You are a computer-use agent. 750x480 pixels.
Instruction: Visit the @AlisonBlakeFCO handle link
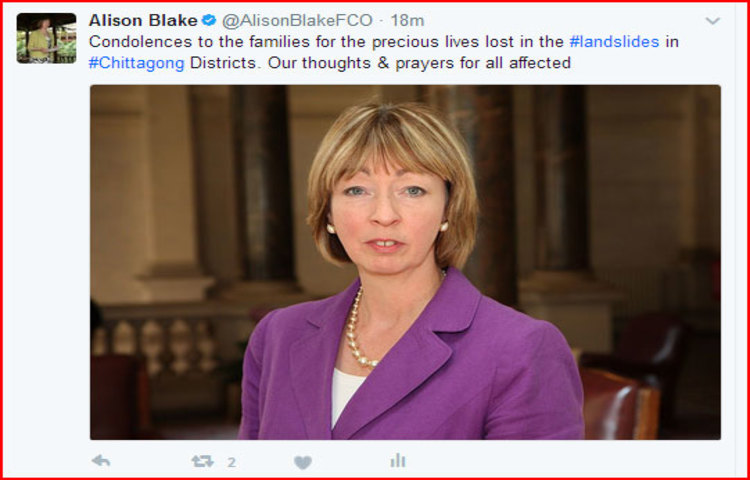pos(297,21)
